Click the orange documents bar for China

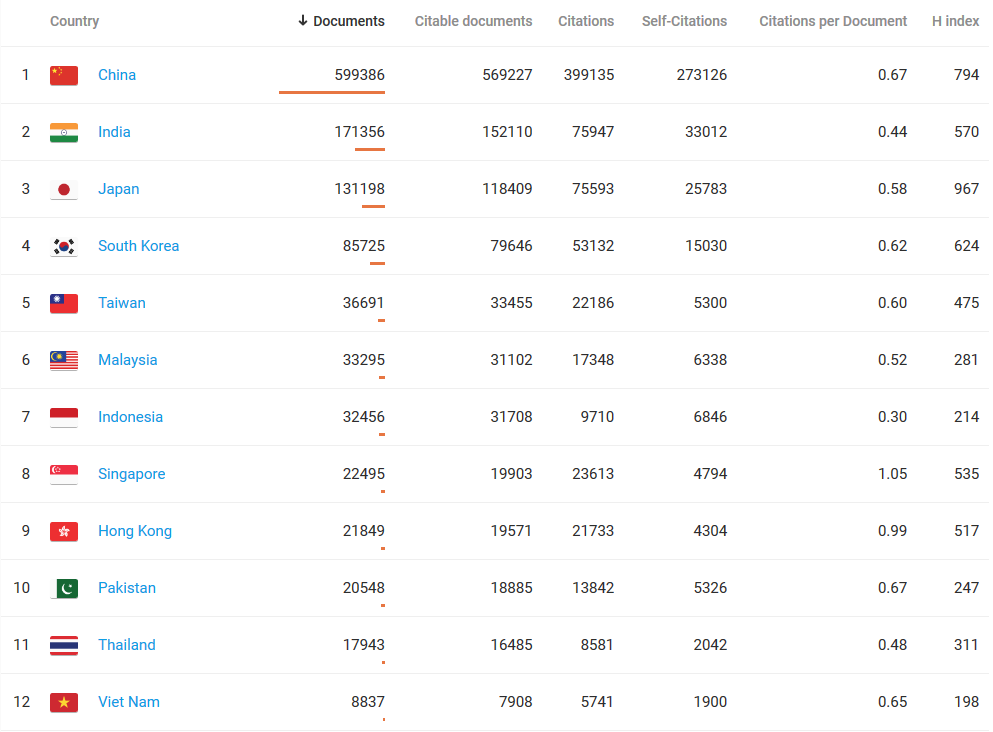pos(332,92)
